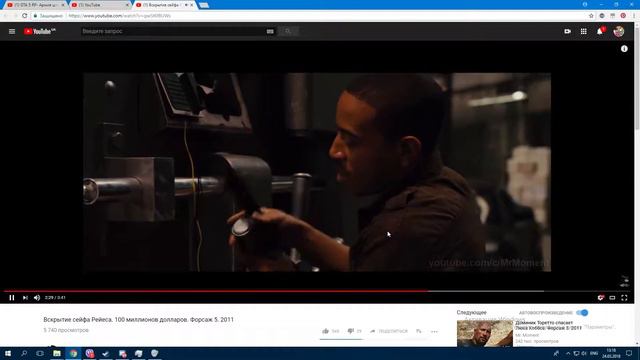Pause the video
This screenshot has width=640, height=360.
pos(12,298)
